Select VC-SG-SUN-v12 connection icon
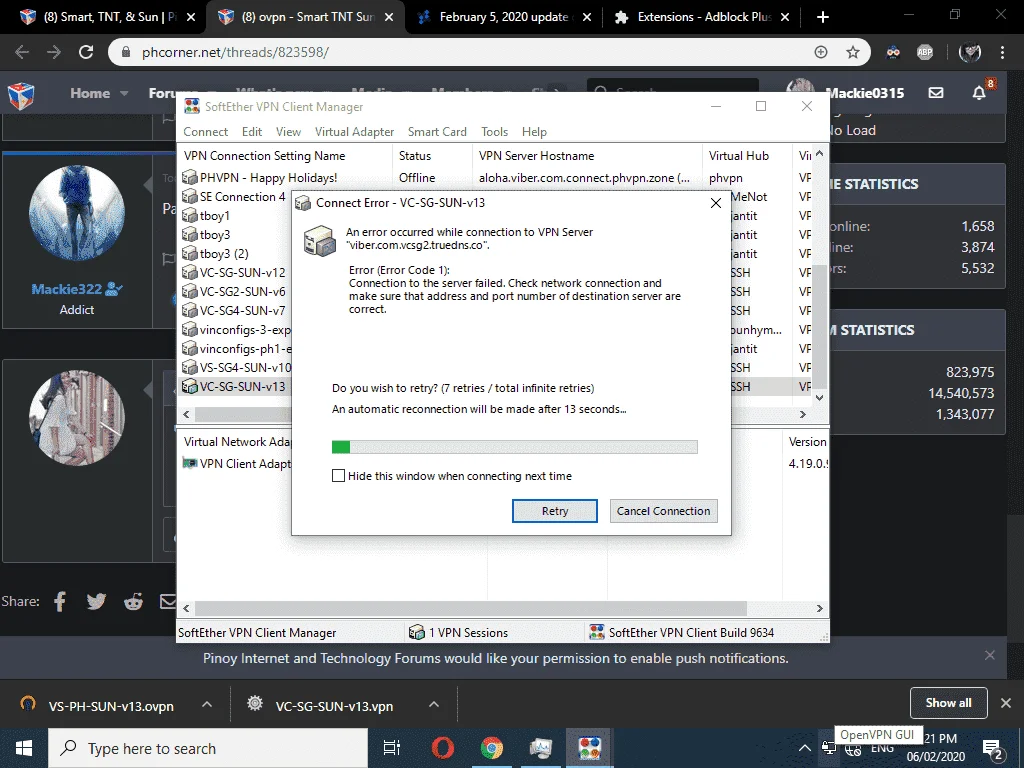The image size is (1024, 768). tap(189, 272)
